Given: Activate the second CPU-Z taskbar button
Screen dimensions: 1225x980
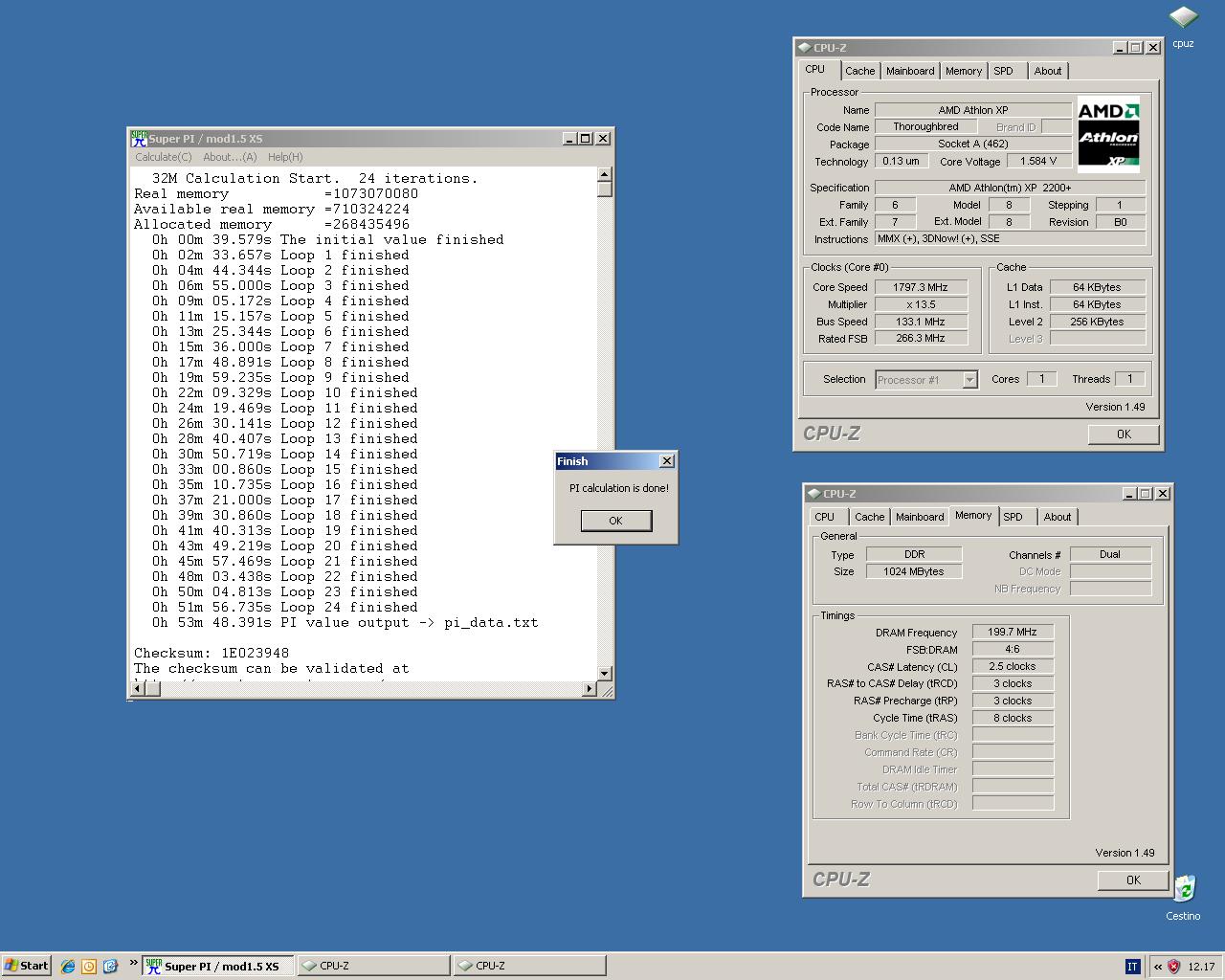Looking at the screenshot, I should click(x=529, y=966).
